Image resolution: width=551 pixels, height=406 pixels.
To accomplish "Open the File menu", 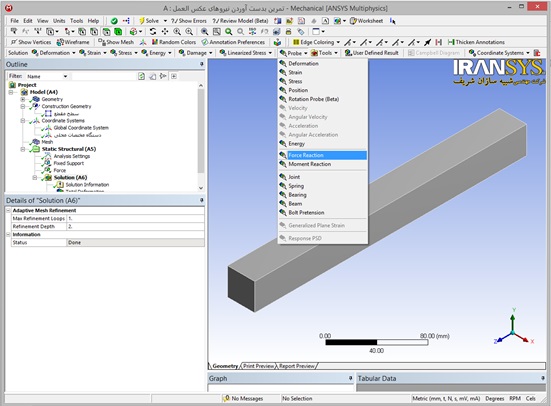I will pos(14,21).
